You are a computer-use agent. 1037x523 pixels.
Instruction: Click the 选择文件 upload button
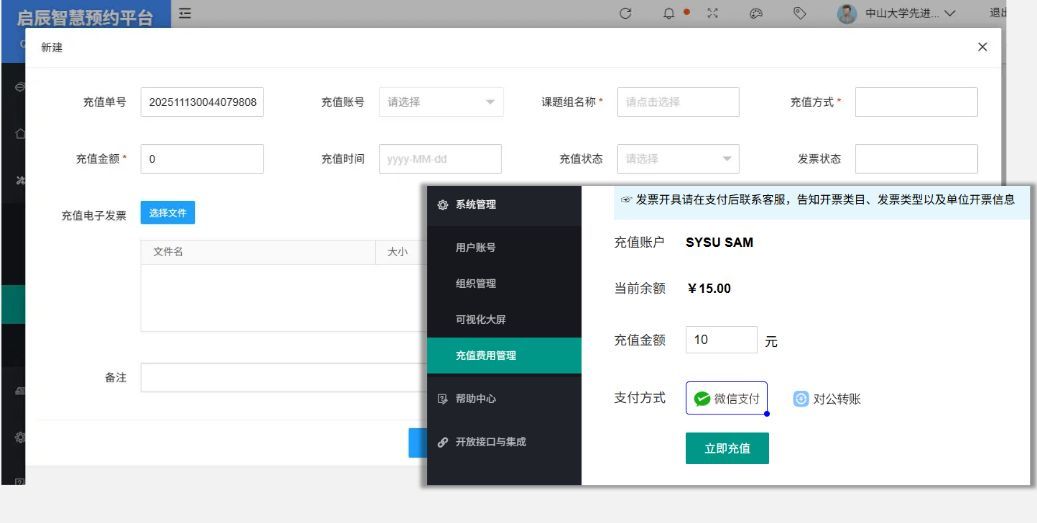(167, 213)
